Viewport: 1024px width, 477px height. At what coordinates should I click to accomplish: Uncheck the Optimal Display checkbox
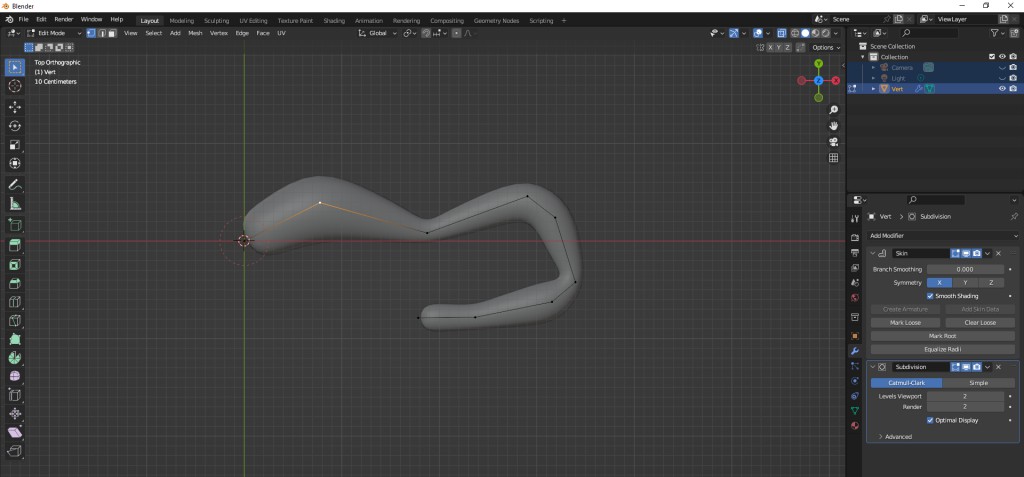[930, 420]
